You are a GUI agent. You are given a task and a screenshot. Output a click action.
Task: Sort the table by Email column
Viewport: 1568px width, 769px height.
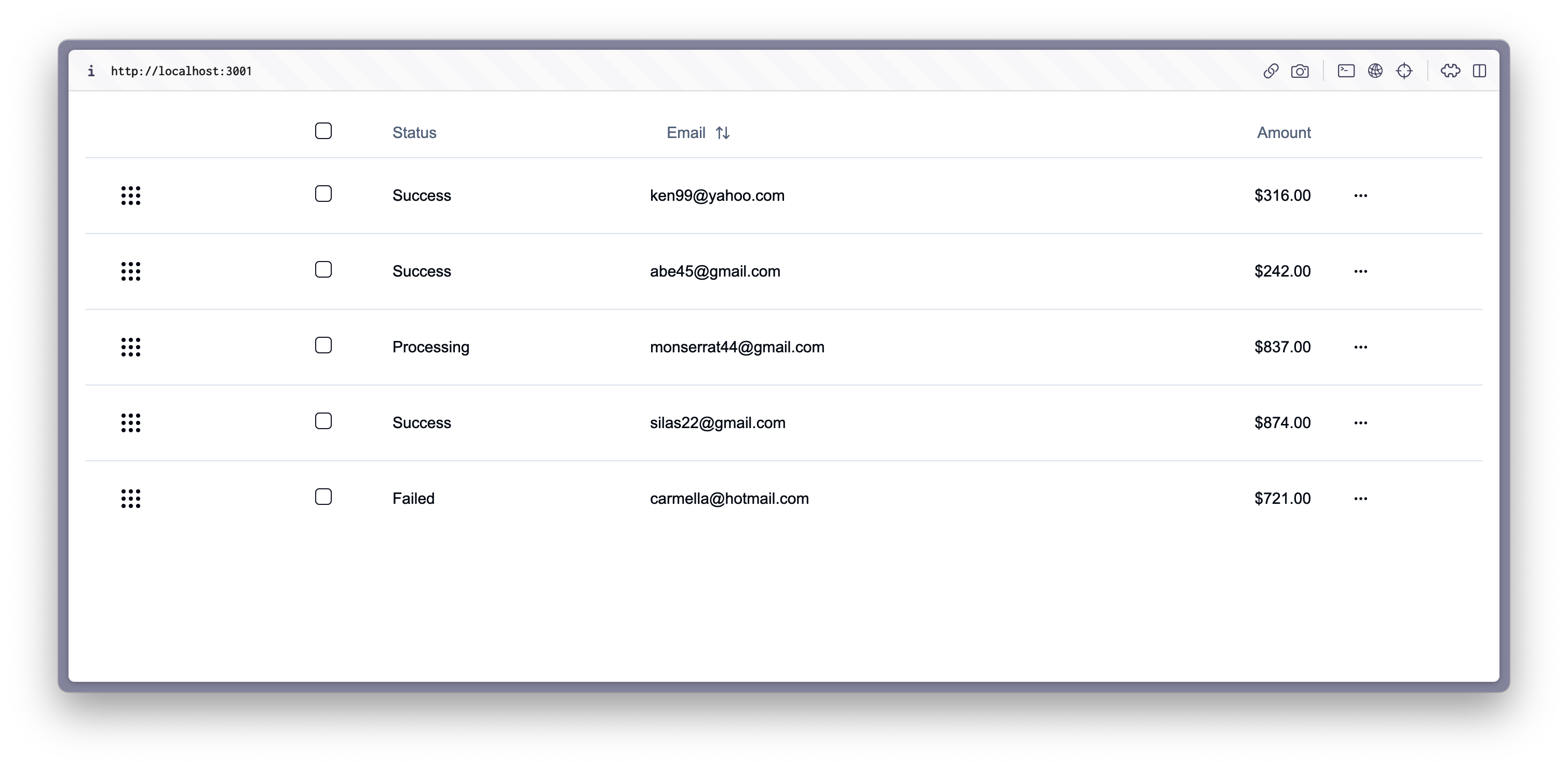698,133
